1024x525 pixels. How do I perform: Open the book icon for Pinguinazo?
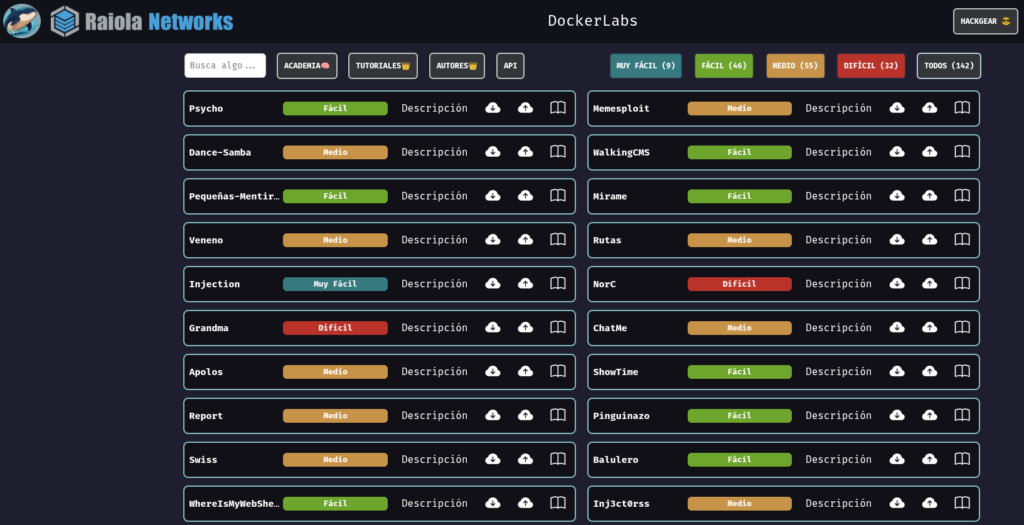[962, 415]
